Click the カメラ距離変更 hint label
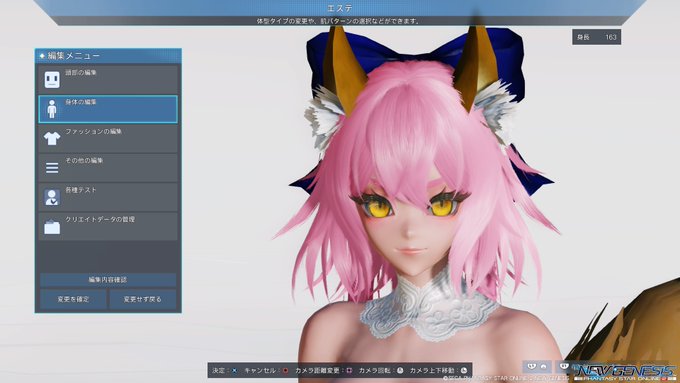Screen dimensions: 680x383 (317, 371)
